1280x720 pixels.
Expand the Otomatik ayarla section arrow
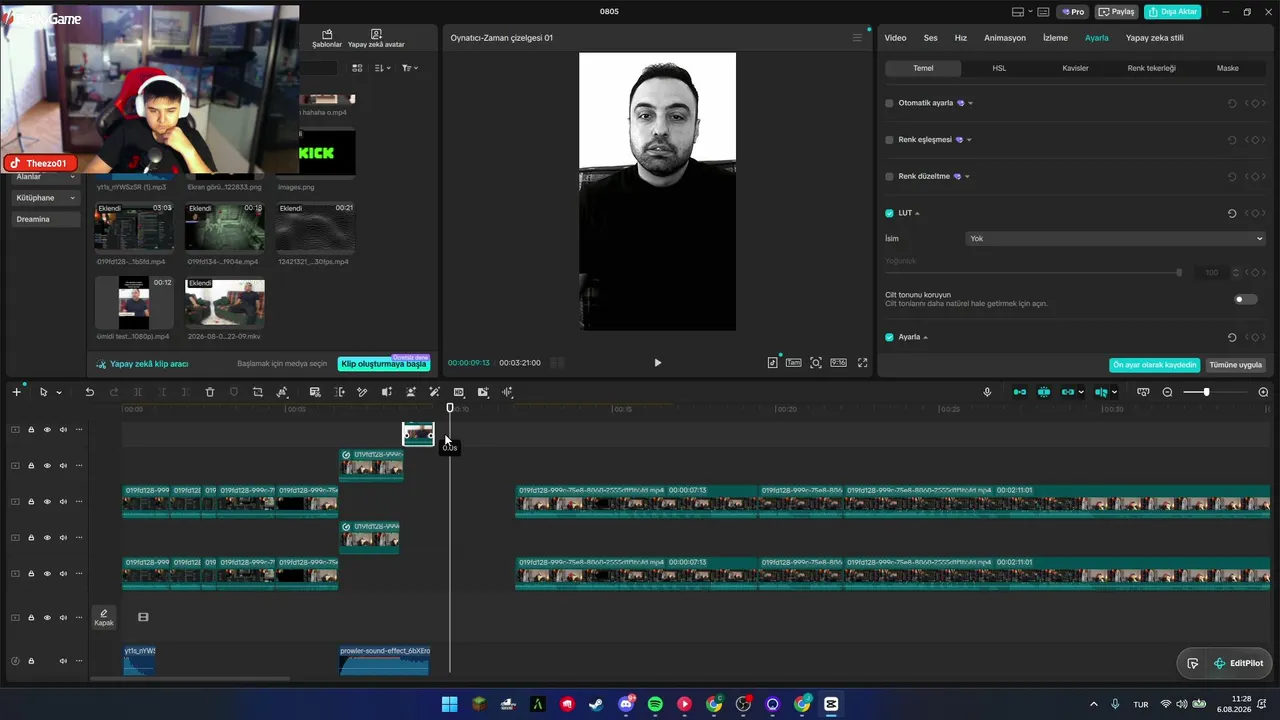pos(970,103)
